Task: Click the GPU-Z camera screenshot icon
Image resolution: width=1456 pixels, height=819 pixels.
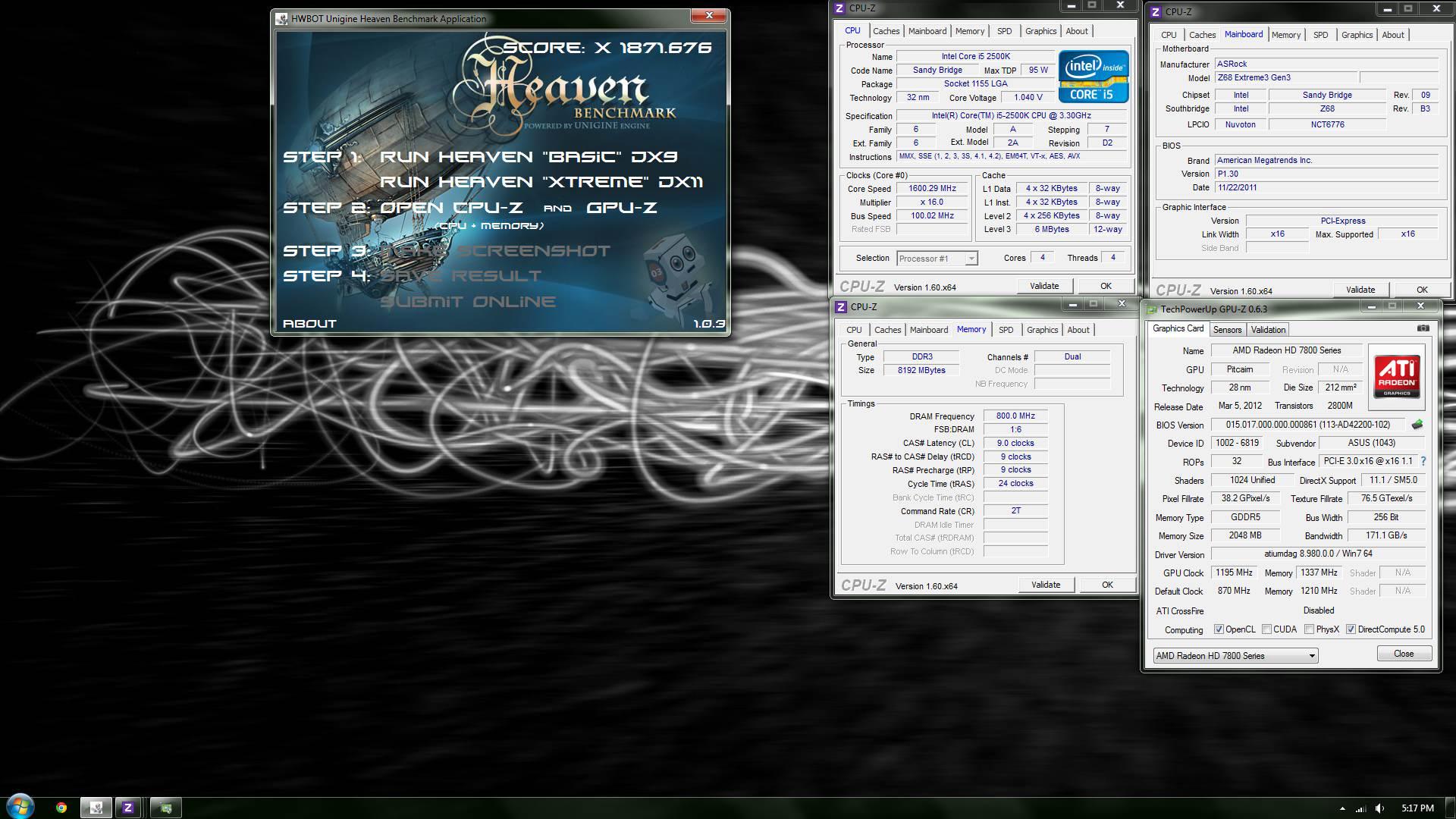Action: coord(1423,328)
